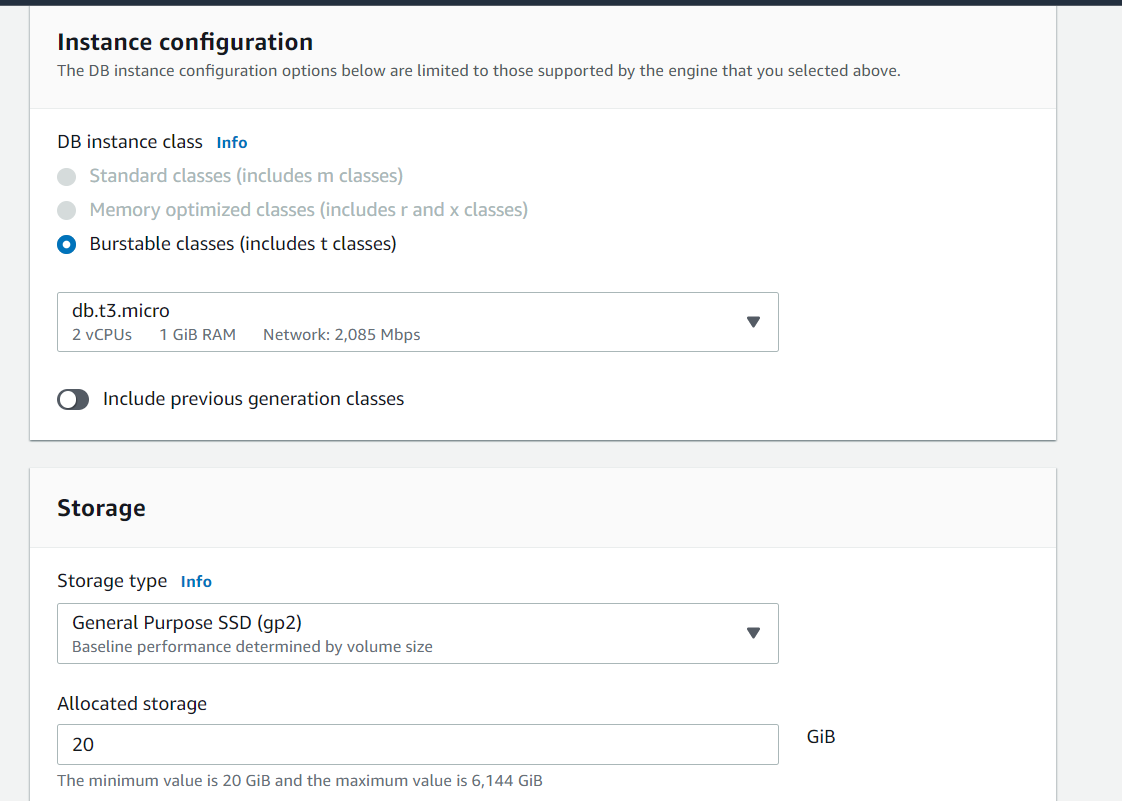
Task: Click the Storage type label
Action: coord(112,581)
